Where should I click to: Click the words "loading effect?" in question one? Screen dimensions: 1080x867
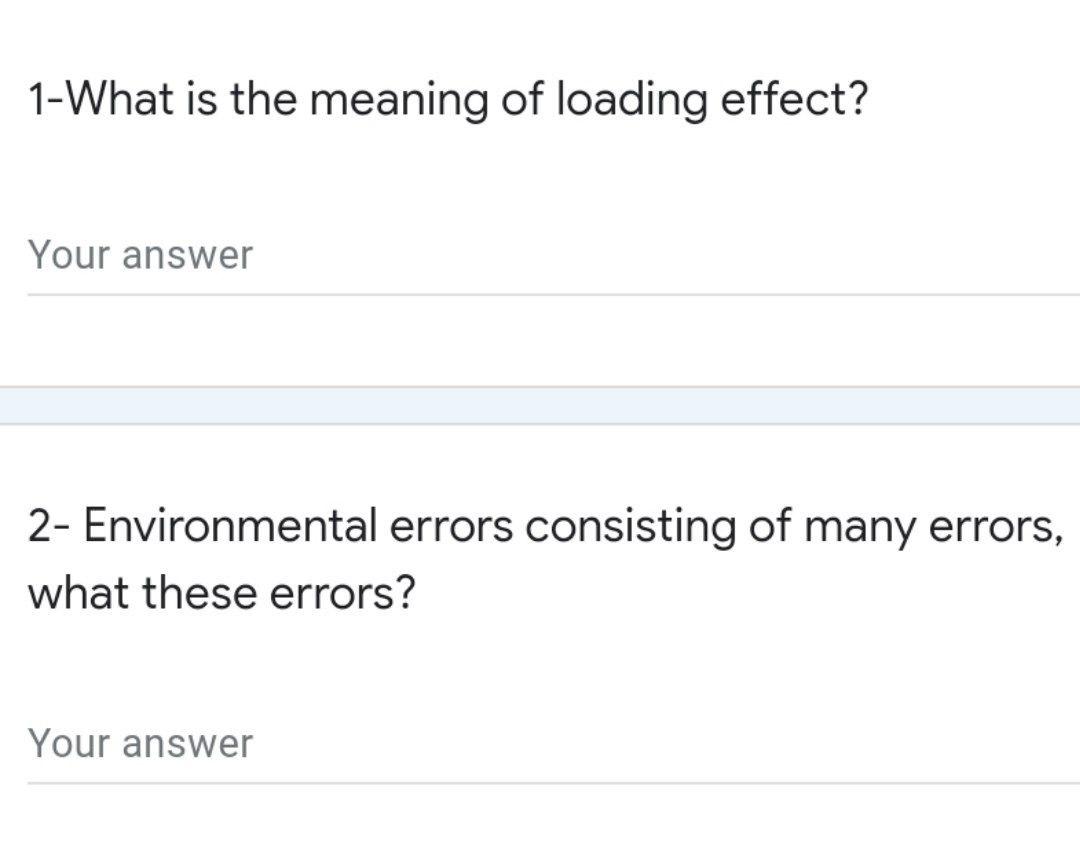coord(711,99)
